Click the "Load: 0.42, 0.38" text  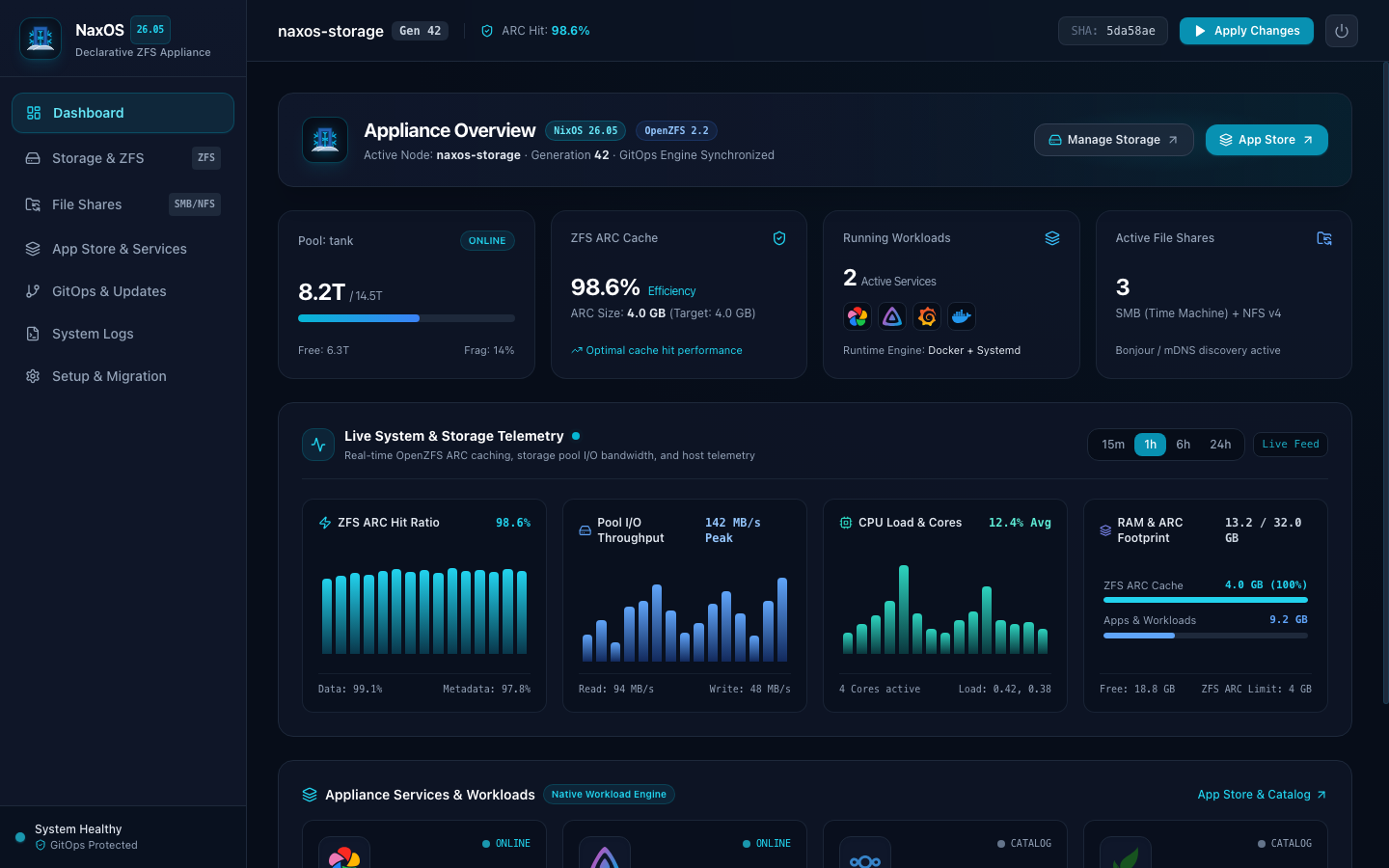(x=1005, y=690)
